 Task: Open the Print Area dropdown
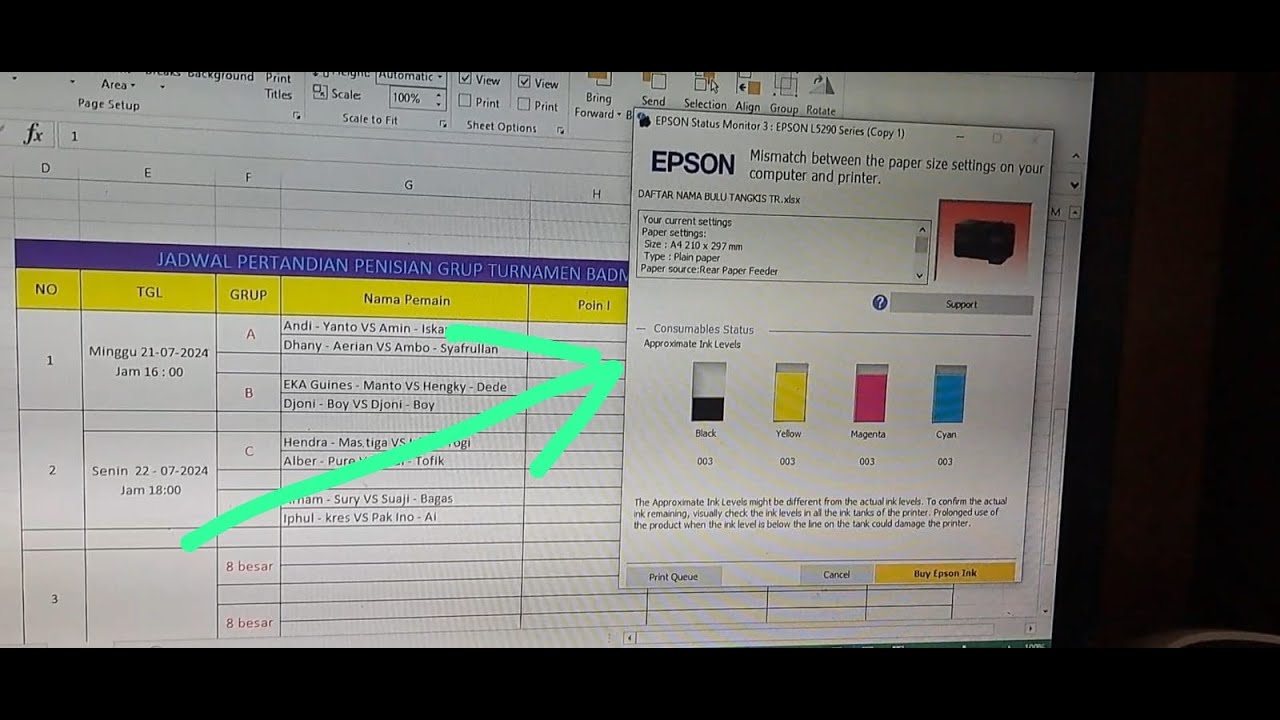pos(119,85)
